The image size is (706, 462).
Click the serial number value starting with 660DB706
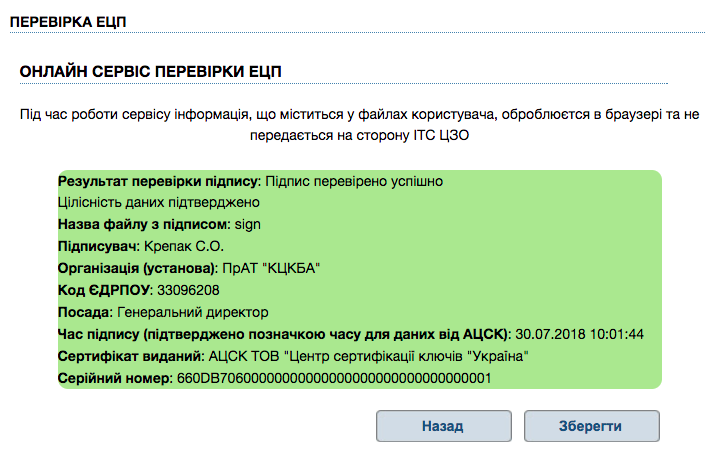[x=333, y=379]
